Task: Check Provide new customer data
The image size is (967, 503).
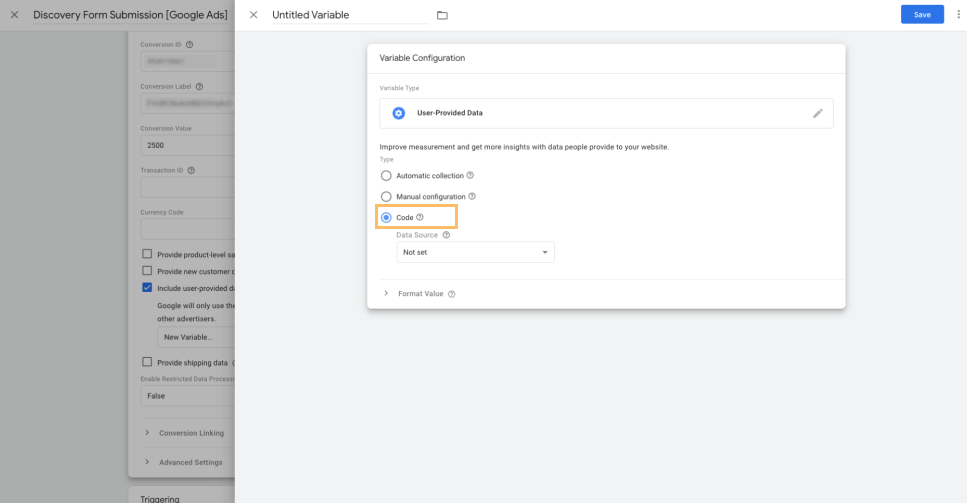Action: 147,271
